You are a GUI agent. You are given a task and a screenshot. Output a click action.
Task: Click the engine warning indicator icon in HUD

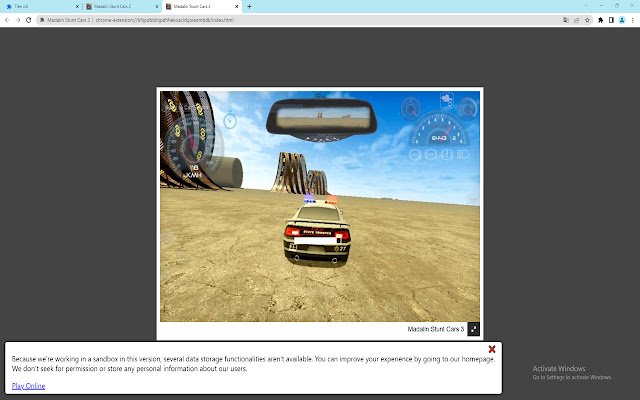(447, 99)
